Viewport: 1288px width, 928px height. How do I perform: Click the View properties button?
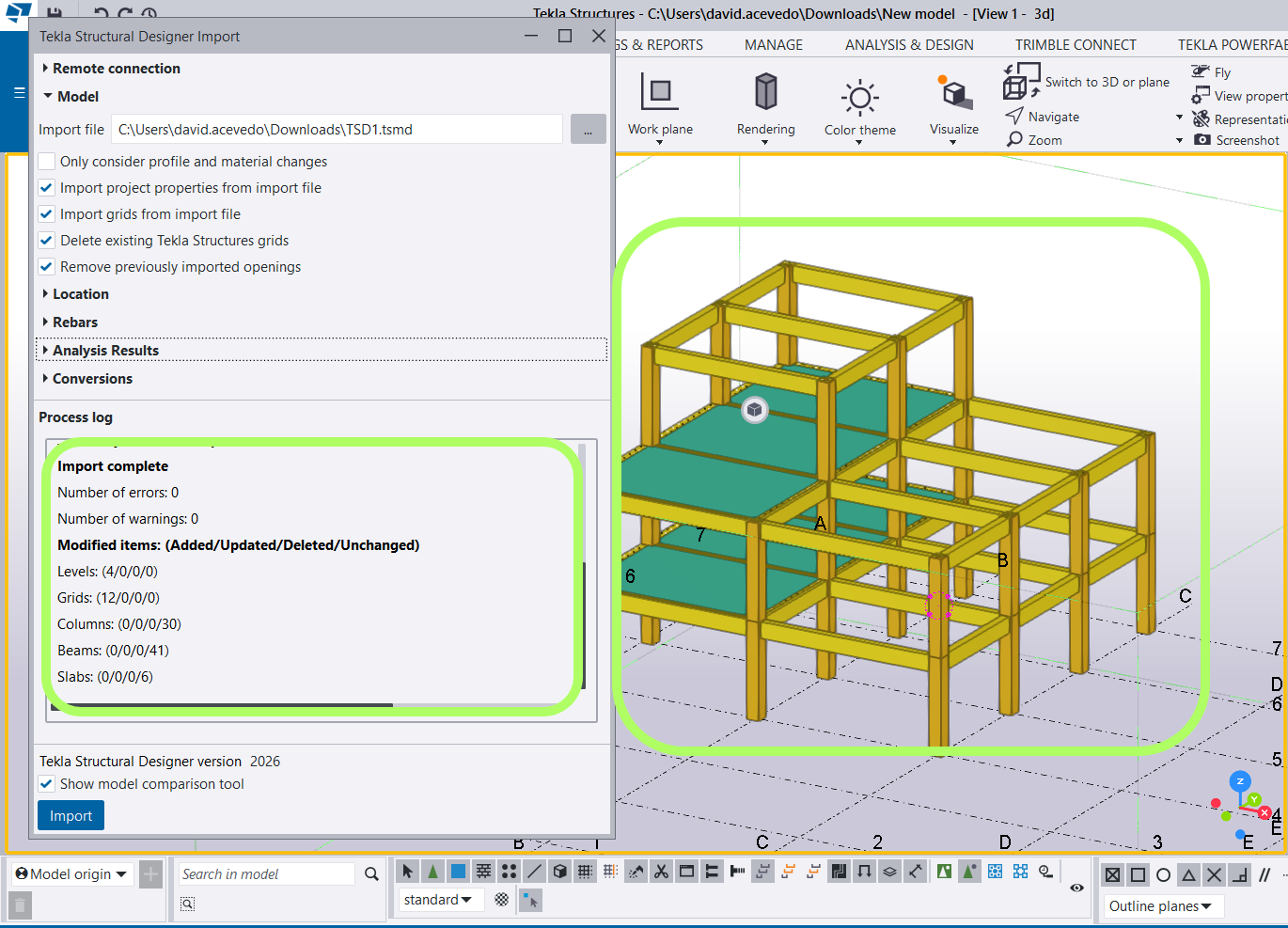pyautogui.click(x=1239, y=96)
